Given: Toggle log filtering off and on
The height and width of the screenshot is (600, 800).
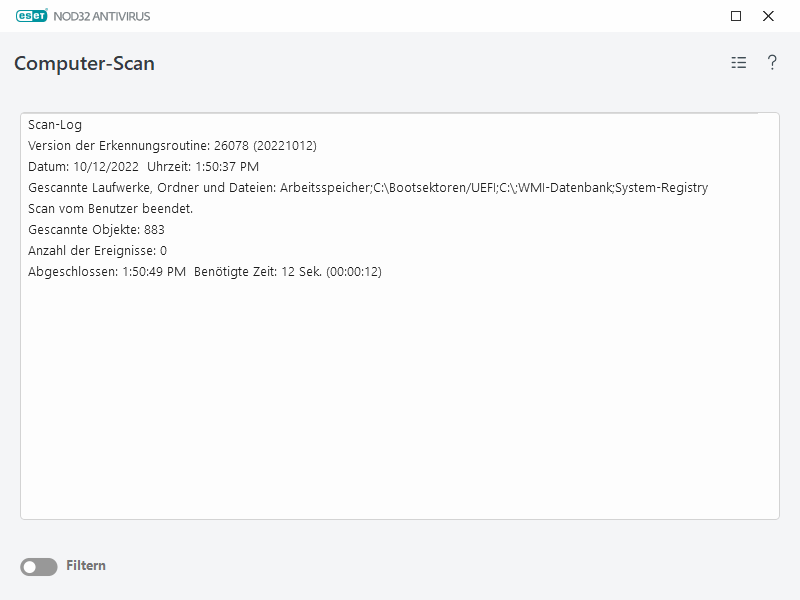Looking at the screenshot, I should click(38, 565).
